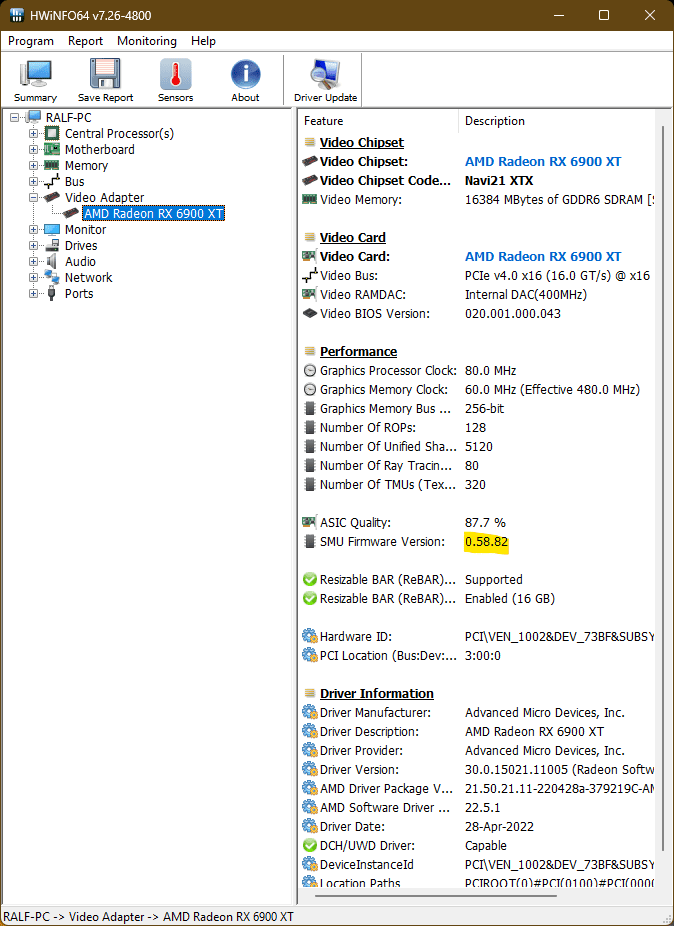674x926 pixels.
Task: Select the 020.001.000.043 BIOS version value
Action: coord(513,313)
